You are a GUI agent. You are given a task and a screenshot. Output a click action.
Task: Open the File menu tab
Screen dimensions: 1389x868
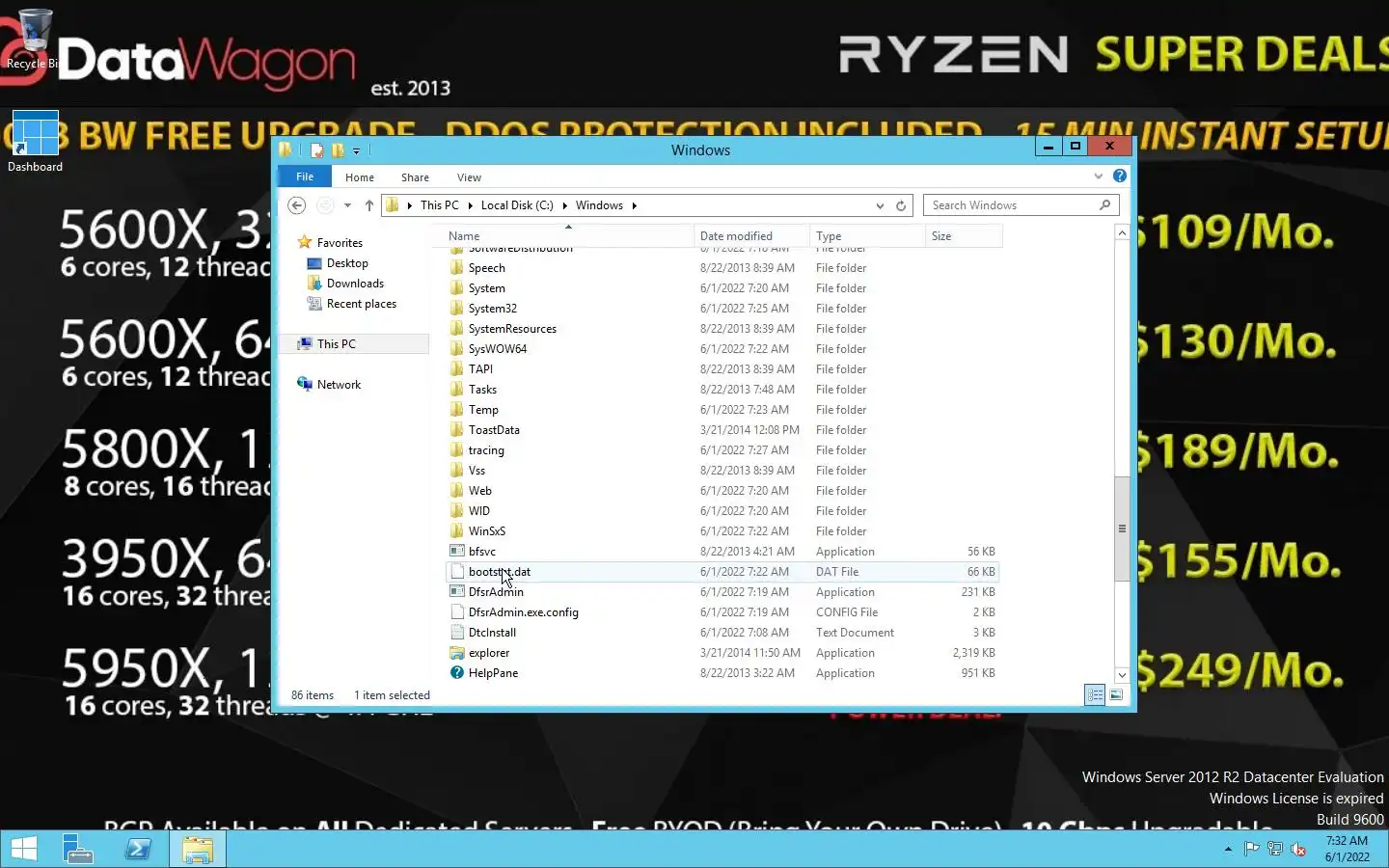tap(305, 176)
